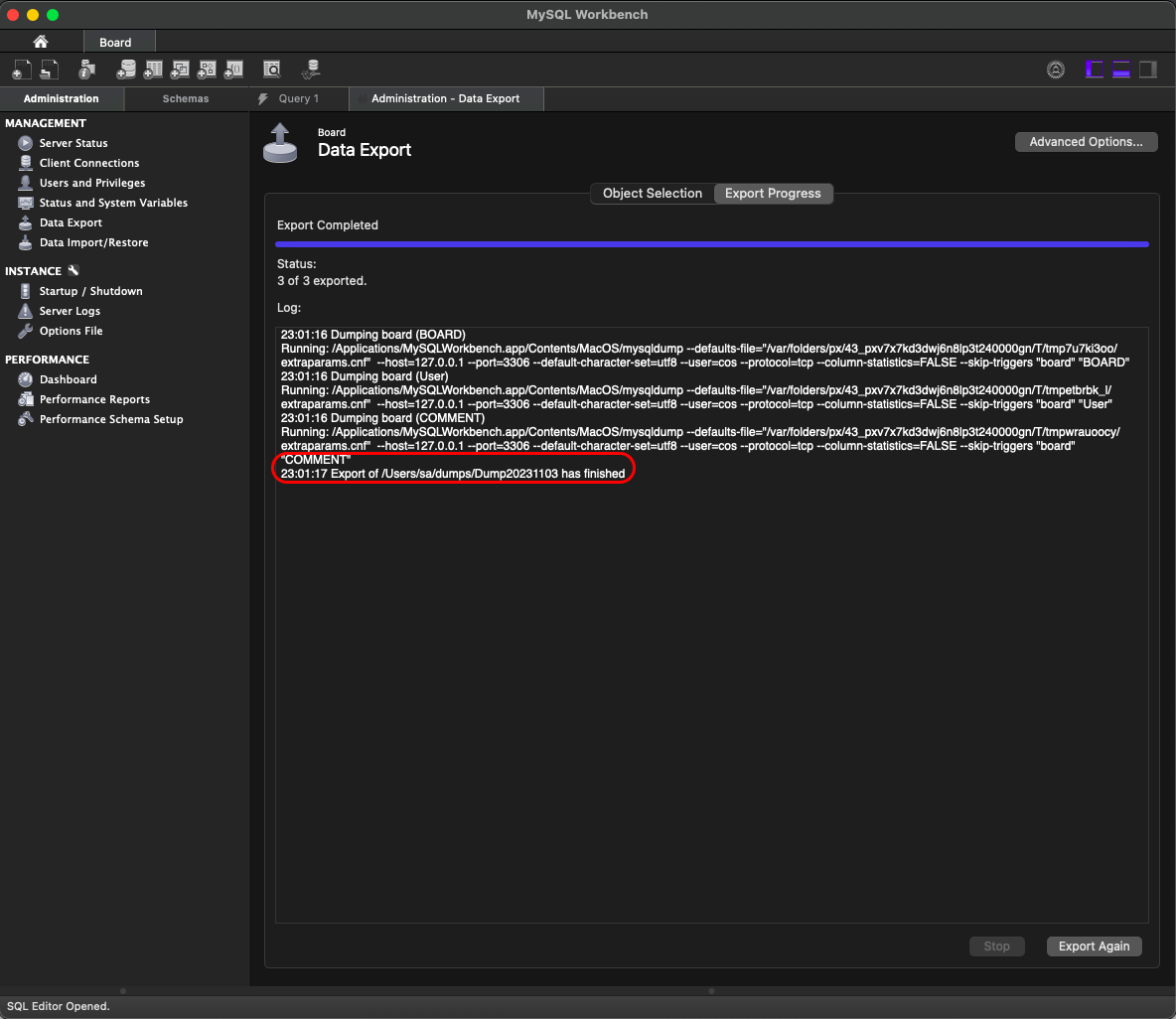Click the export progress bar

coord(712,244)
